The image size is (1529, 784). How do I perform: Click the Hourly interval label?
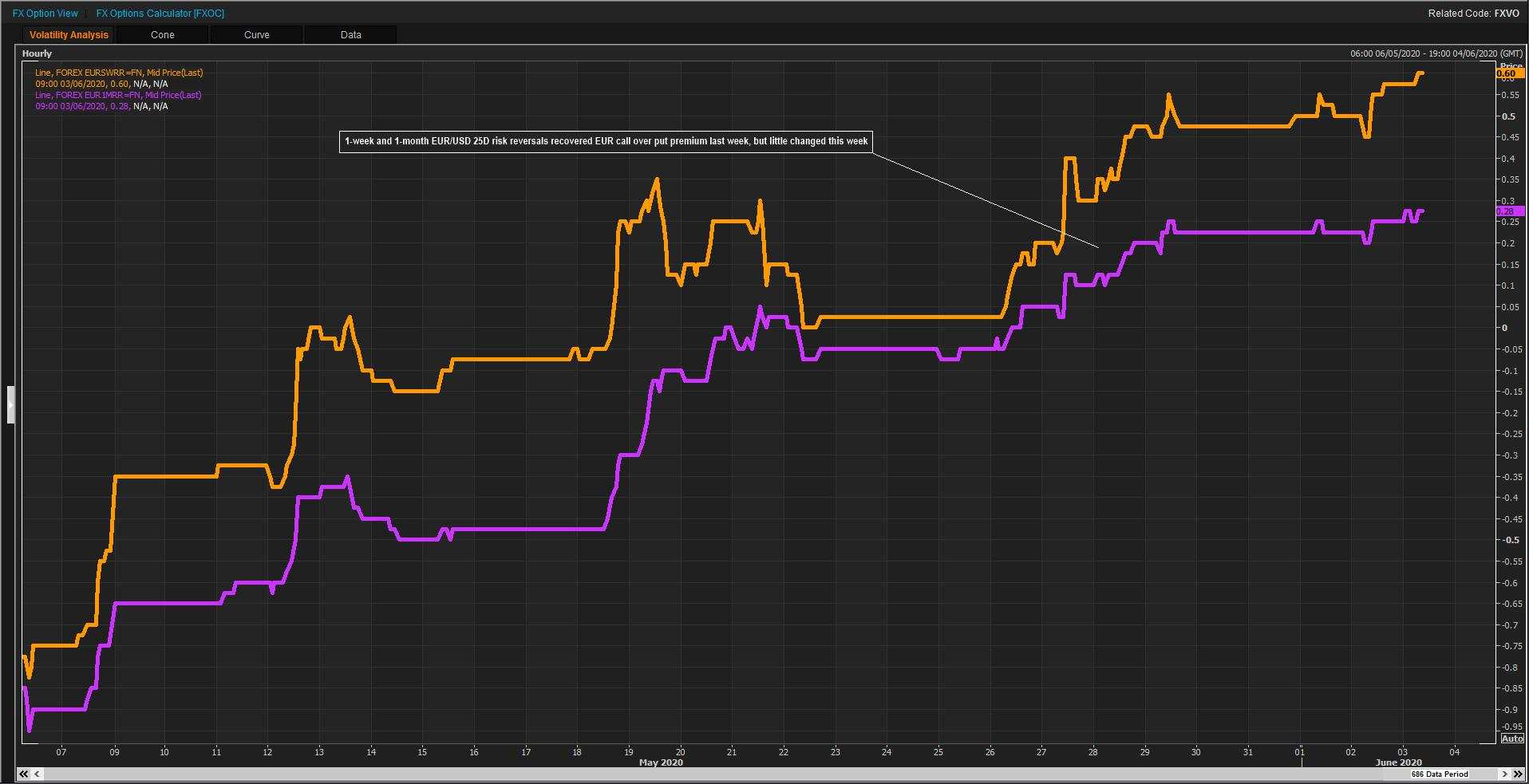(x=37, y=53)
